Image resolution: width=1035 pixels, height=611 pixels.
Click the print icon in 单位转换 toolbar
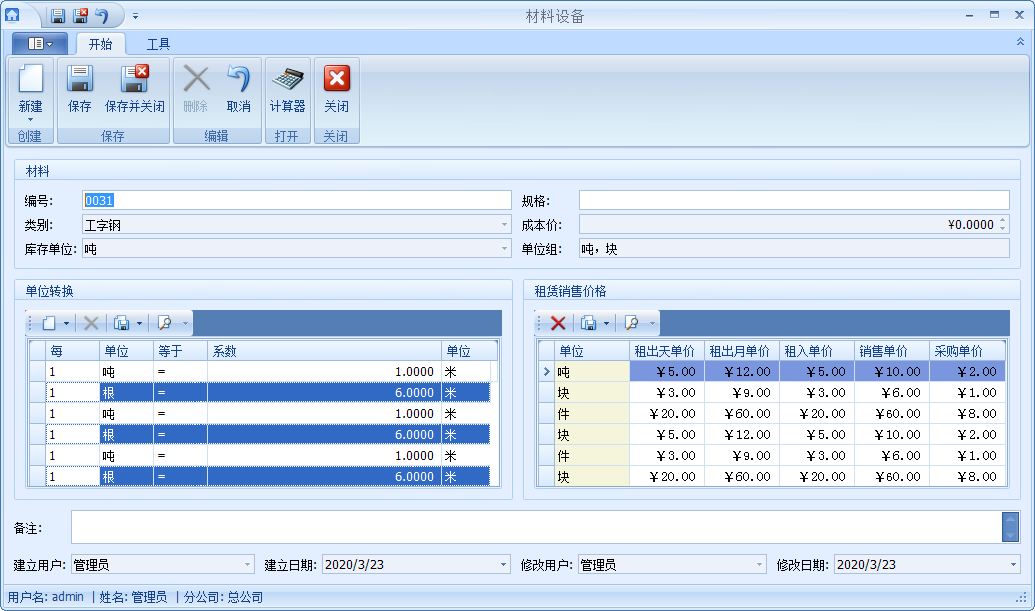coord(121,323)
